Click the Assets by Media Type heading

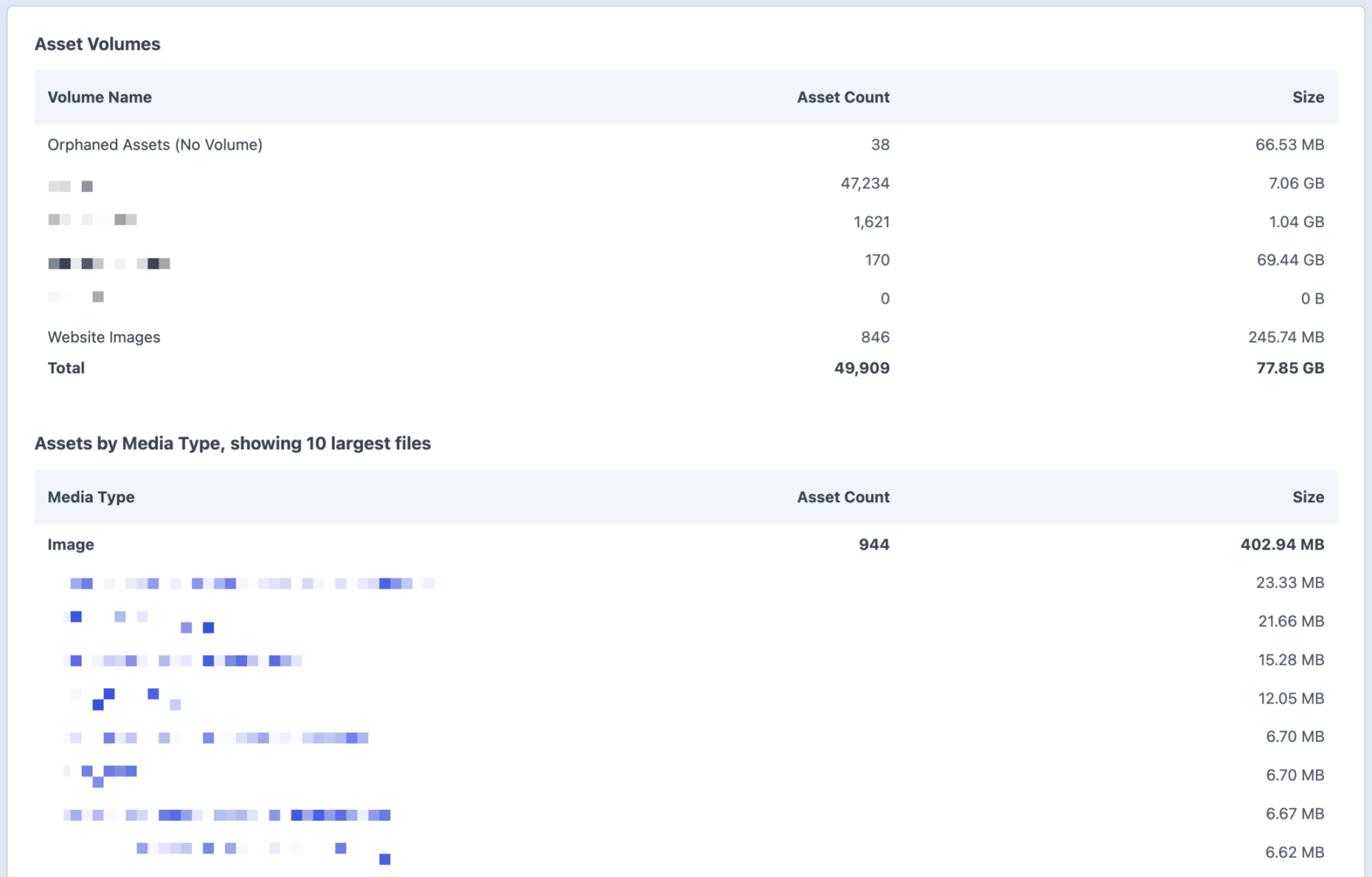pyautogui.click(x=233, y=443)
